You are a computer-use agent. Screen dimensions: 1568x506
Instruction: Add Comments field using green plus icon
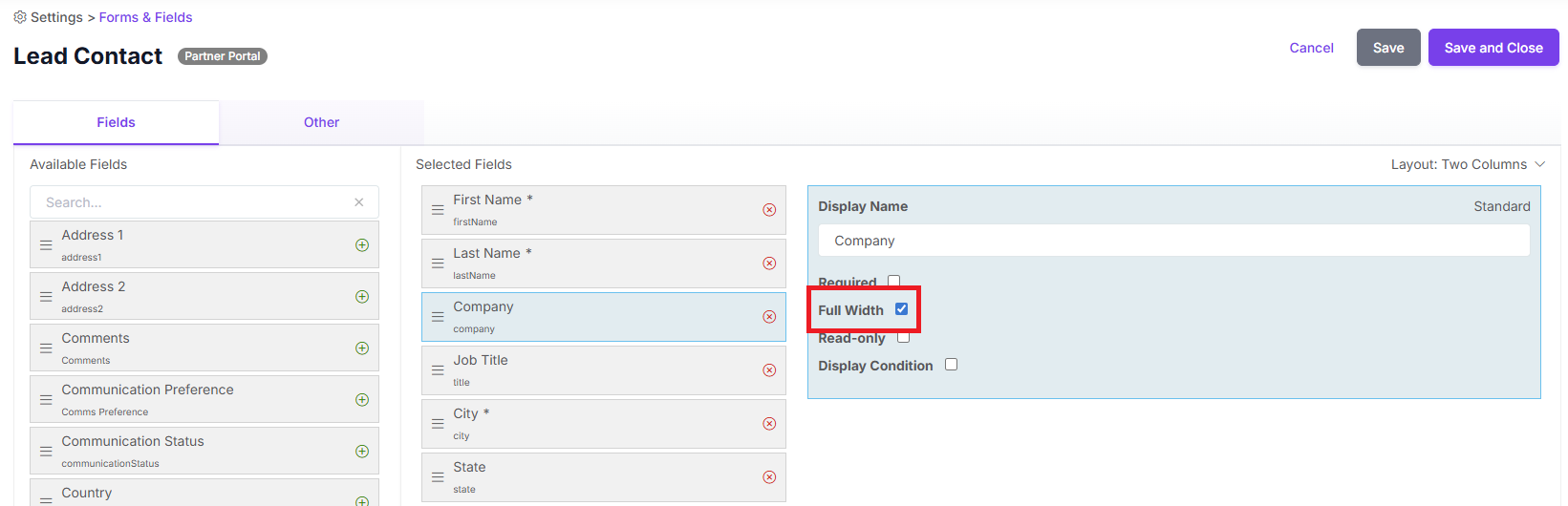[362, 348]
